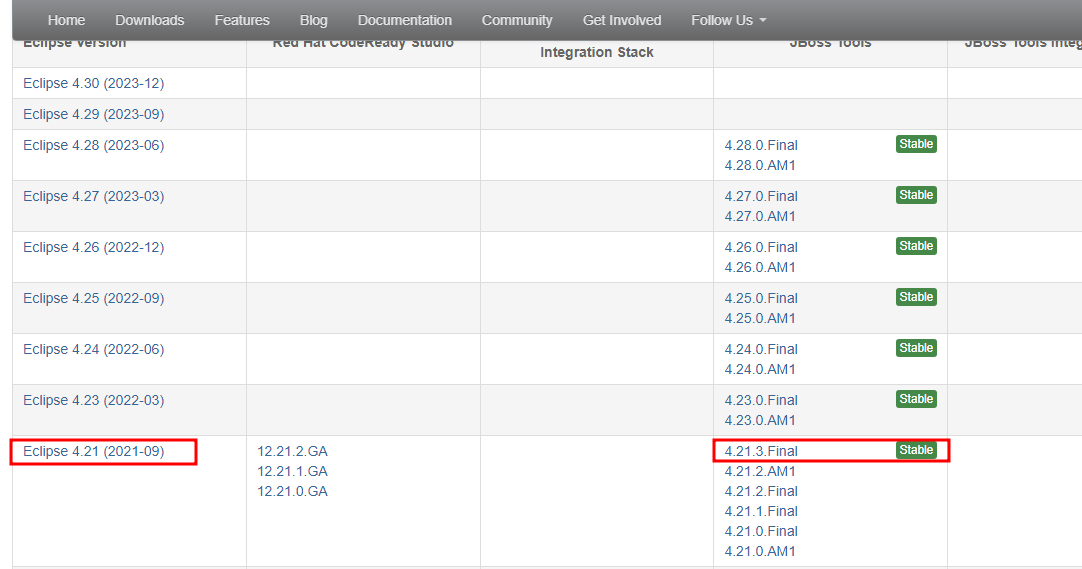The width and height of the screenshot is (1082, 569).
Task: Open the Eclipse 4.25 (2022-09) link
Action: coord(94,299)
